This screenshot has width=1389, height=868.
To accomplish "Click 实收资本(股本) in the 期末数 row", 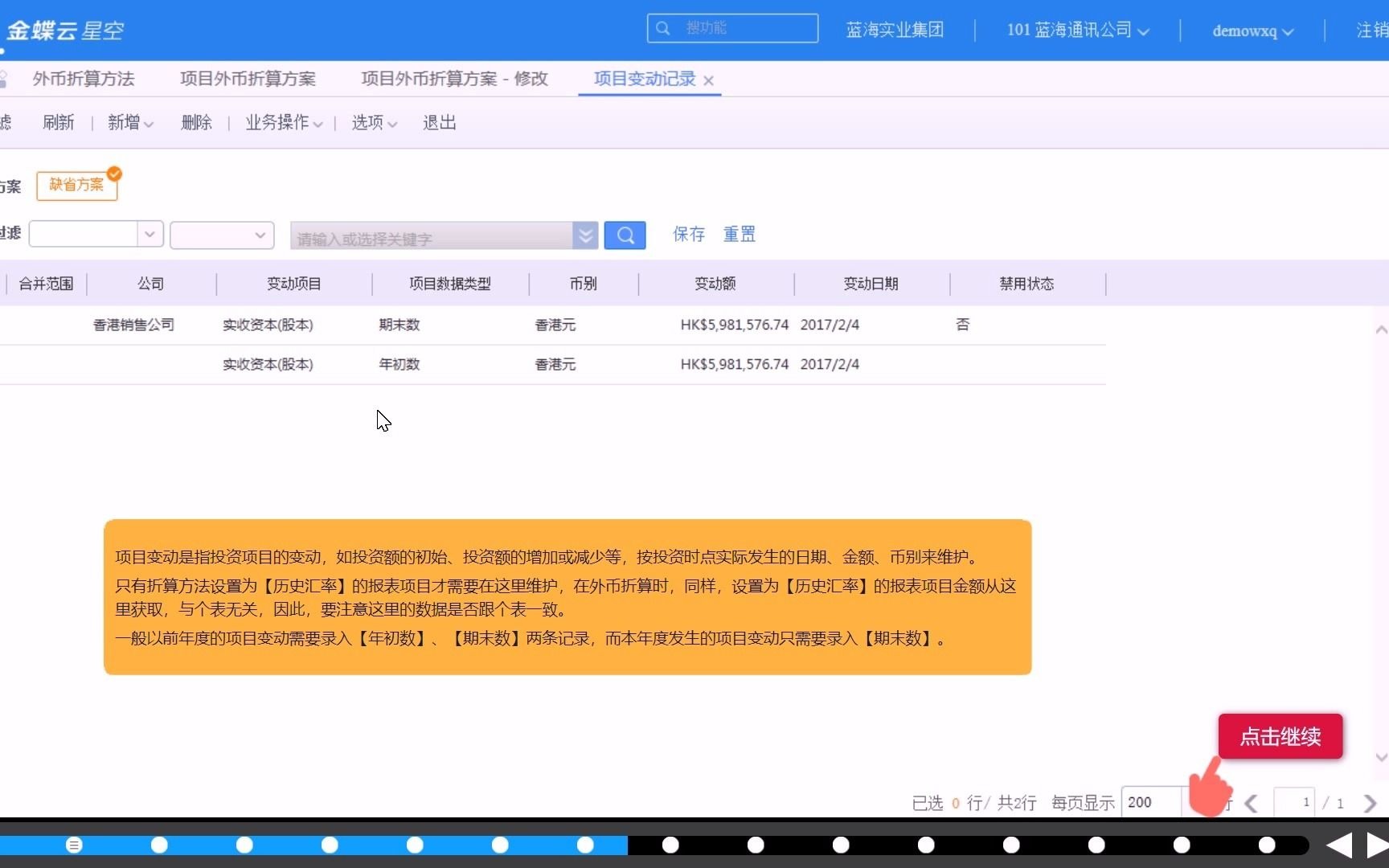I will (268, 325).
